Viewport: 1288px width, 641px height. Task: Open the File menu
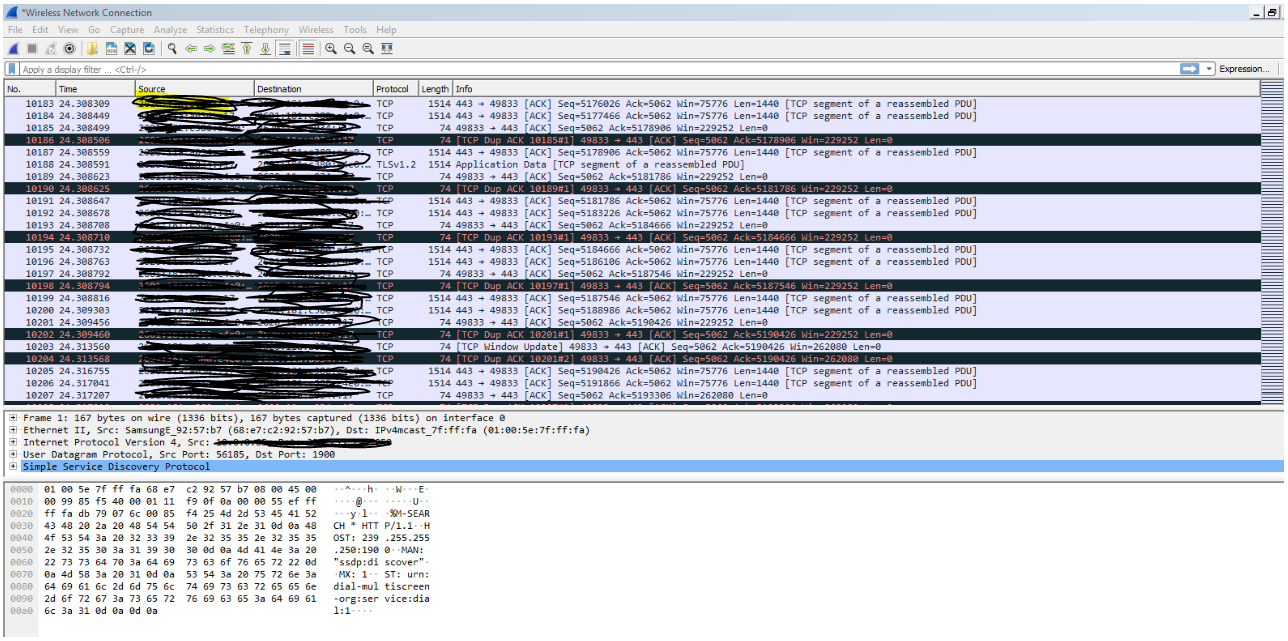pos(15,30)
